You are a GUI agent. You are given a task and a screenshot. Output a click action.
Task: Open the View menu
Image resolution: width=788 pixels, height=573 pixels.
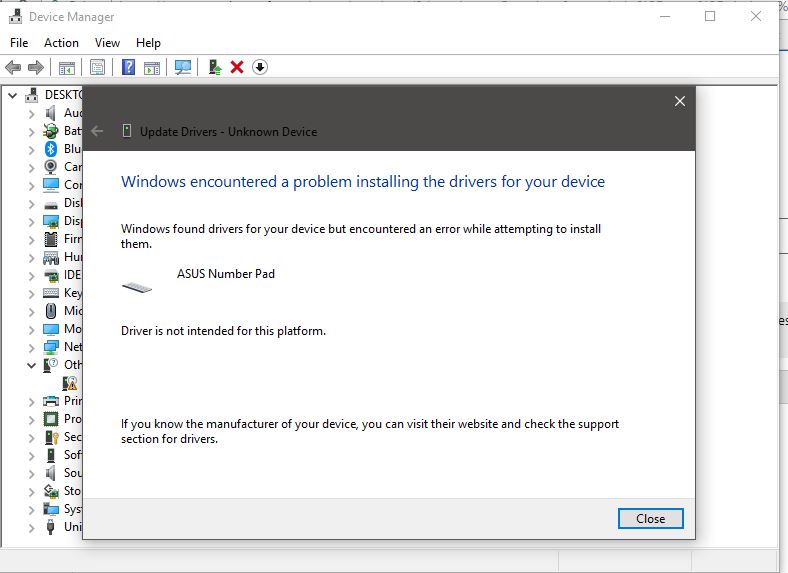tap(108, 43)
